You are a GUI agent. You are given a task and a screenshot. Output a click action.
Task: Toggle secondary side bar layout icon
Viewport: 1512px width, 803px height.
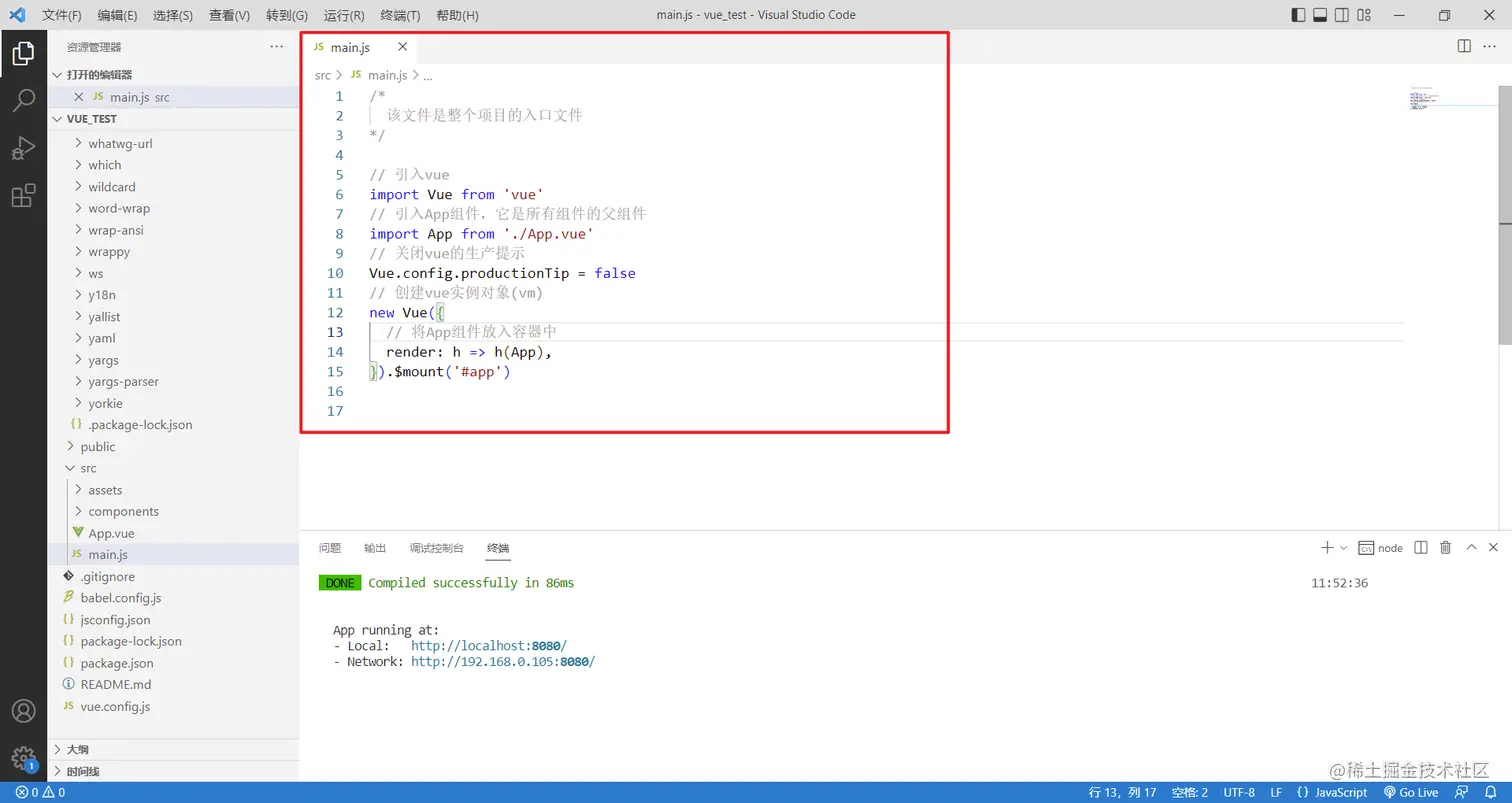tap(1342, 15)
